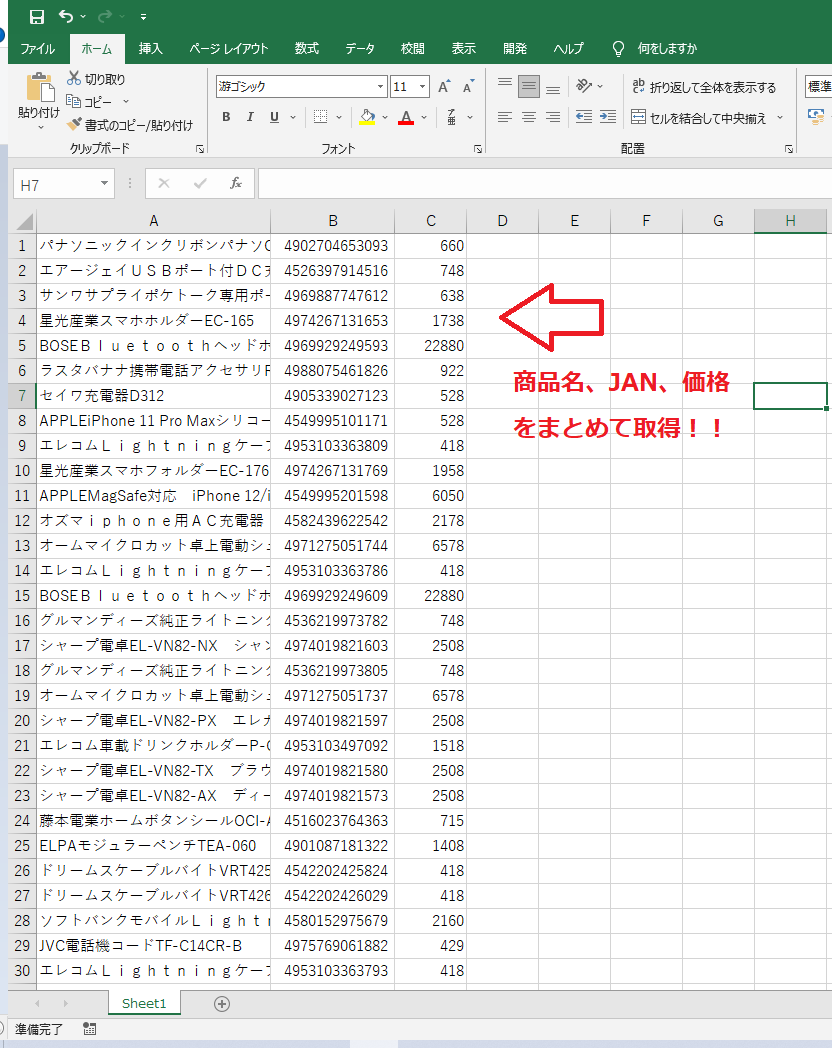The height and width of the screenshot is (1048, 832).
Task: Click the Borders icon
Action: coord(321,117)
